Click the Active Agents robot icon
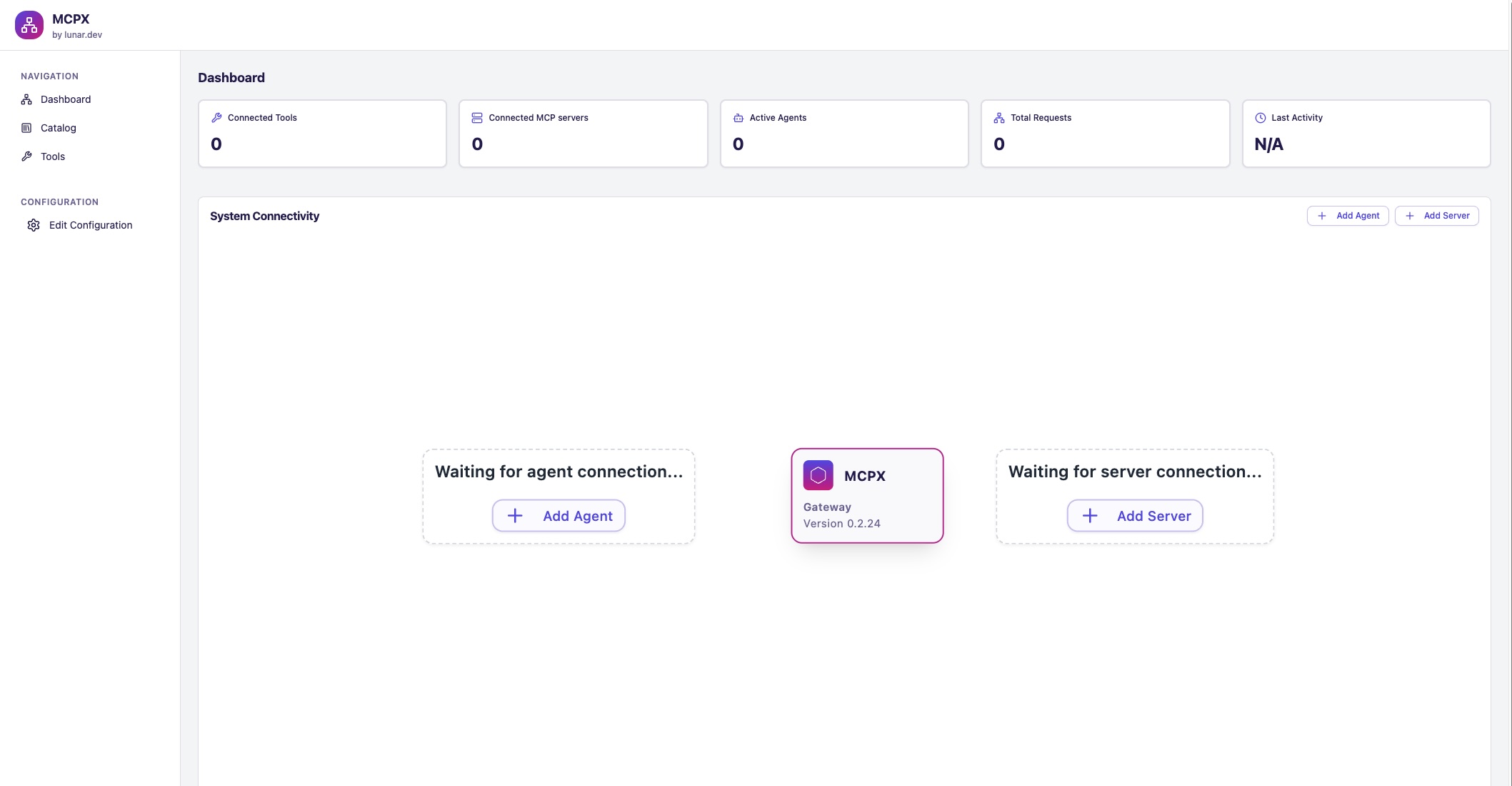Screen dimensions: 1512x786 tap(739, 118)
